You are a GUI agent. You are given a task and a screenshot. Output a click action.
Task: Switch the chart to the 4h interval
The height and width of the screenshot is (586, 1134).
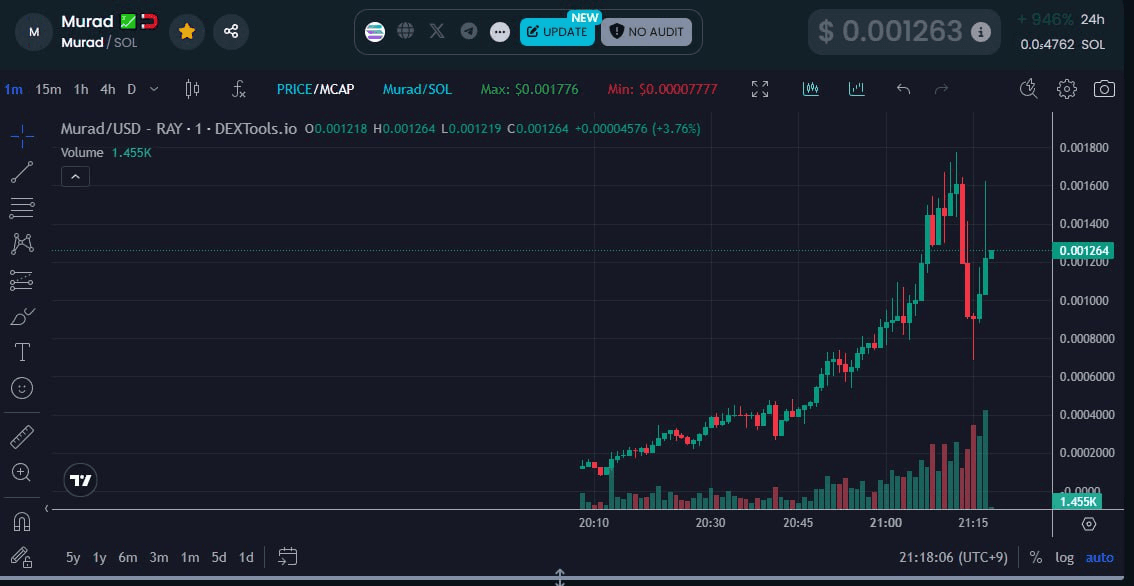pos(108,90)
